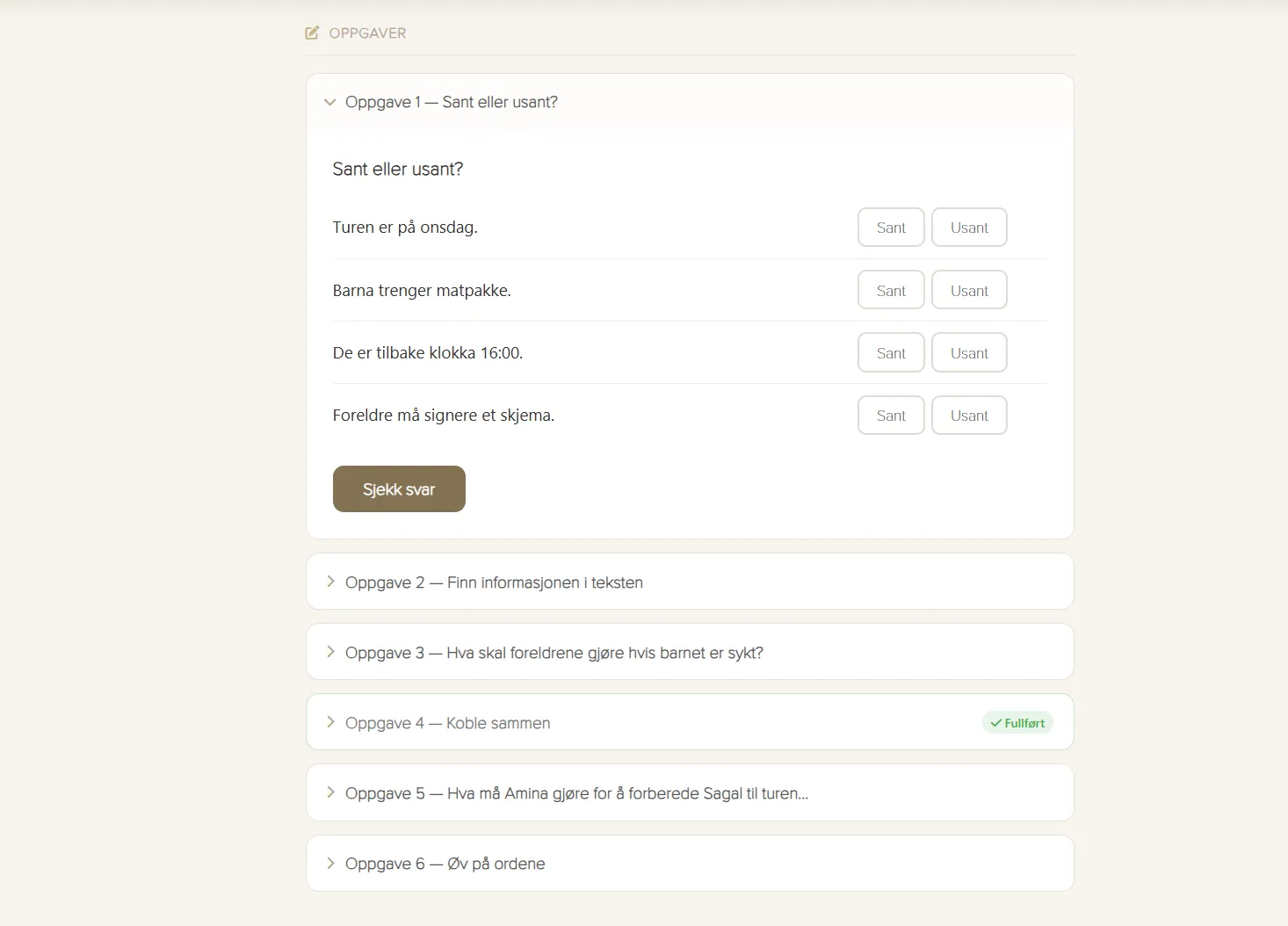Choose Sant for 'De er tilbake klokka 16:00'
Image resolution: width=1288 pixels, height=926 pixels.
coord(891,353)
